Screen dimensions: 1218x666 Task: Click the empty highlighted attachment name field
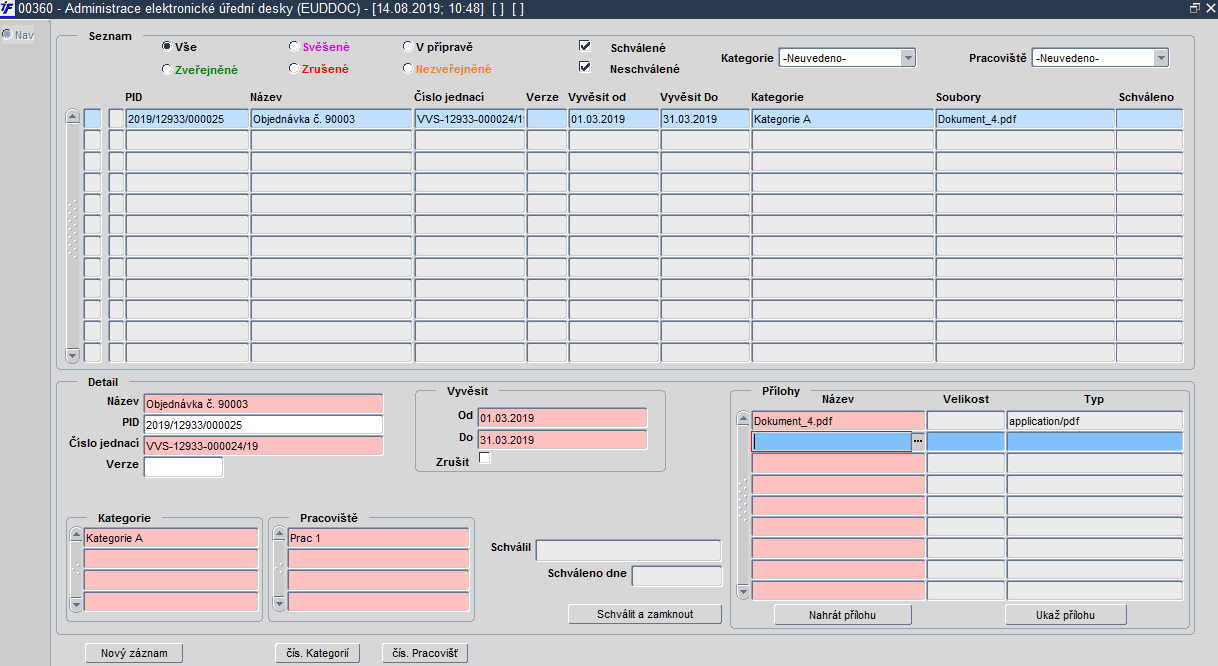pos(831,442)
